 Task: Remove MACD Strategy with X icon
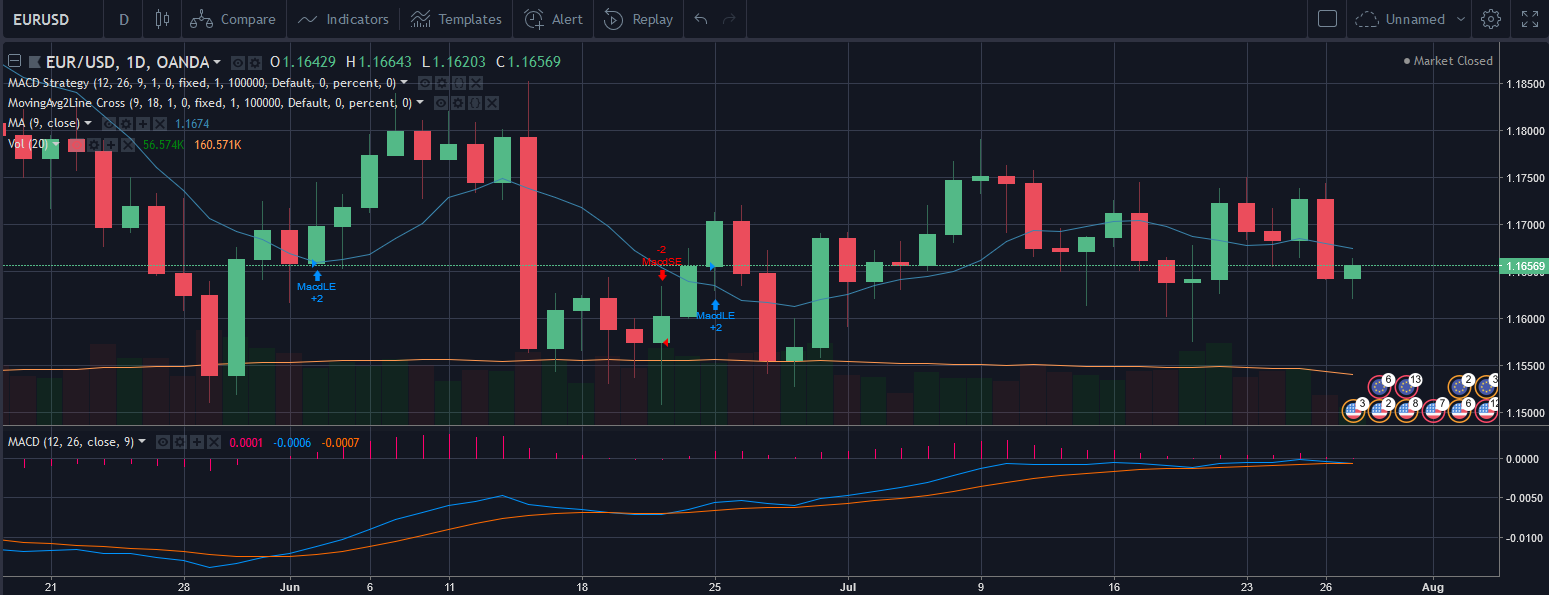click(476, 83)
